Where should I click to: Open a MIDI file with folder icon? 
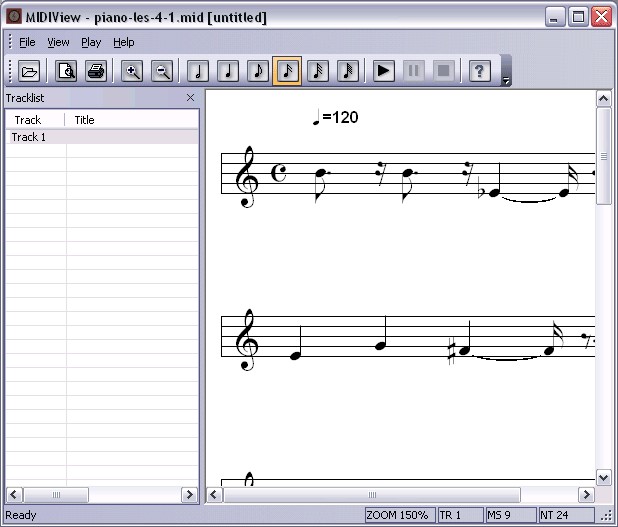[x=29, y=71]
